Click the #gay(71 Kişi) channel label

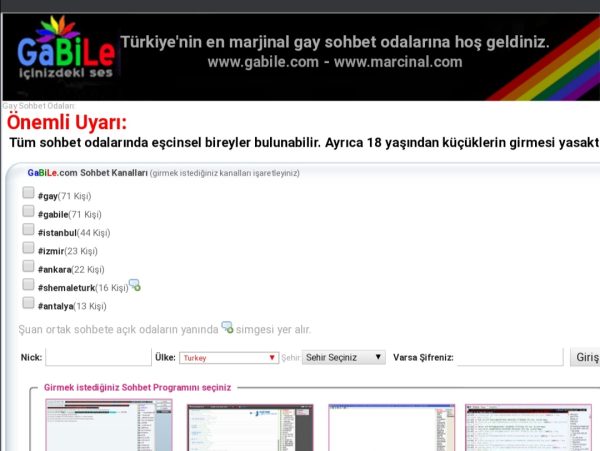(64, 196)
